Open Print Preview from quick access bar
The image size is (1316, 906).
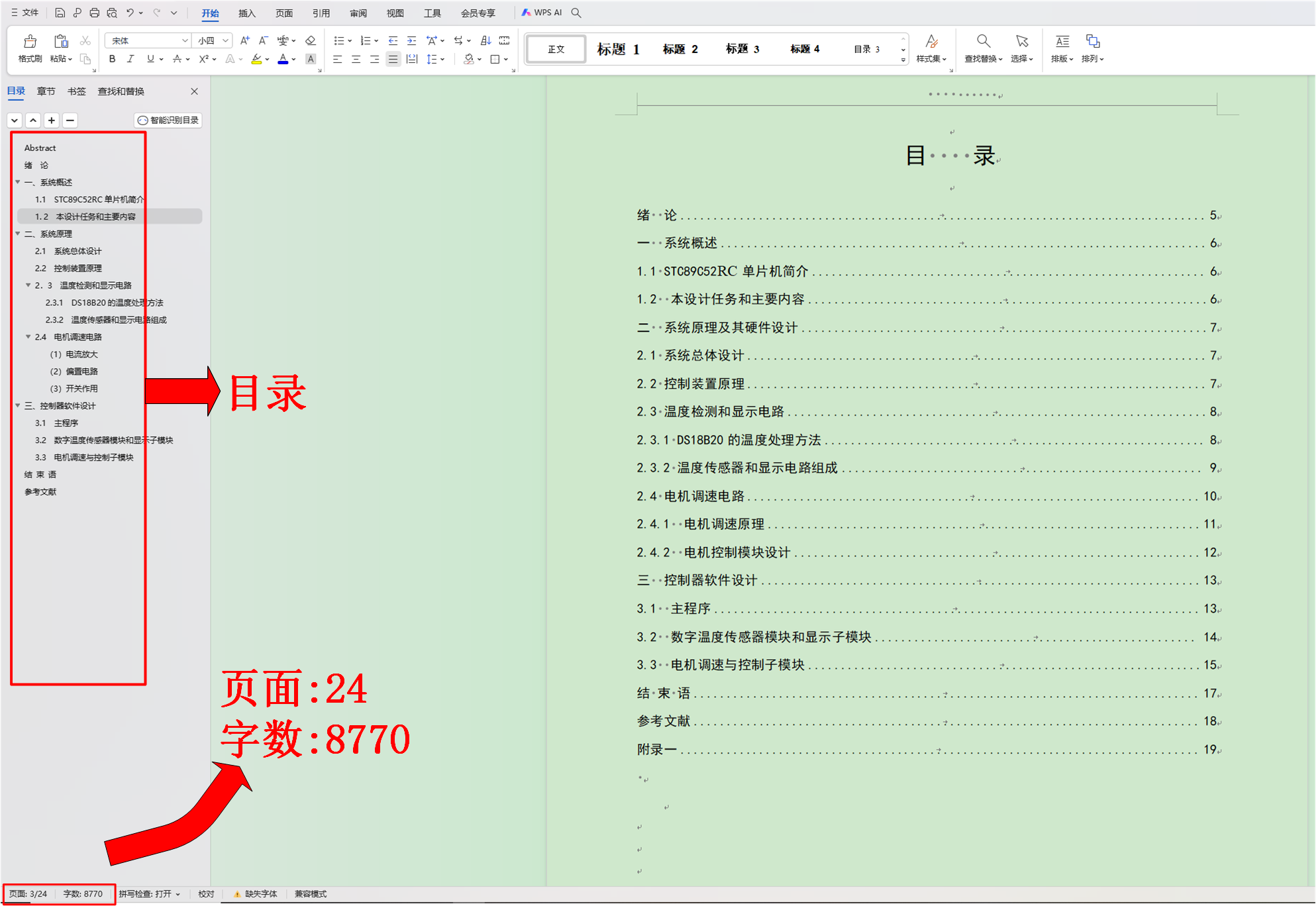(x=112, y=13)
